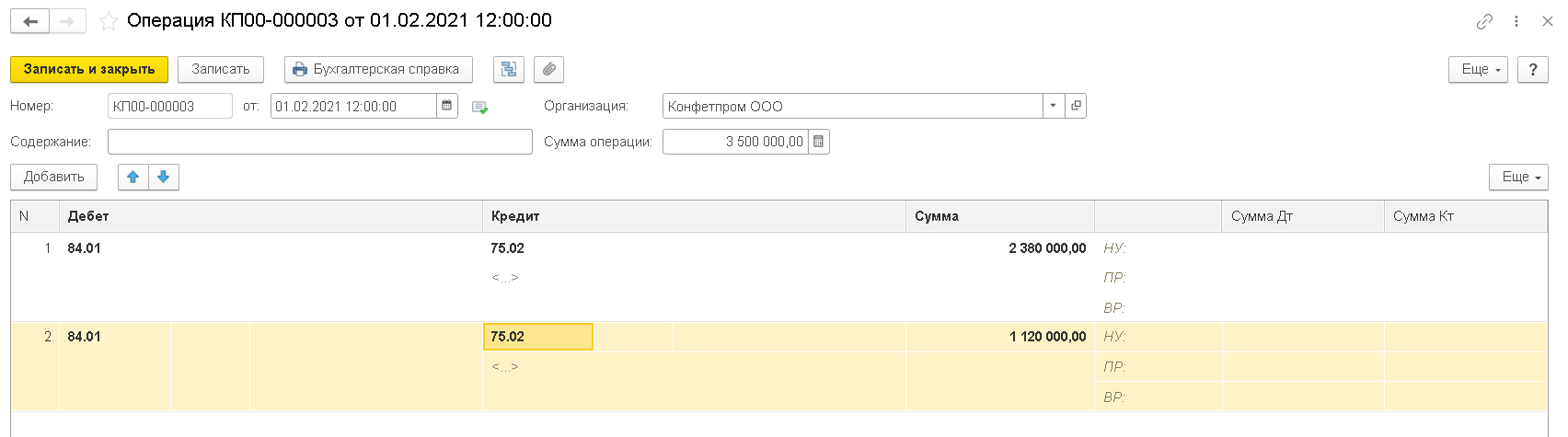Open the document structure icon
This screenshot has height=437, width=1568.
(509, 70)
